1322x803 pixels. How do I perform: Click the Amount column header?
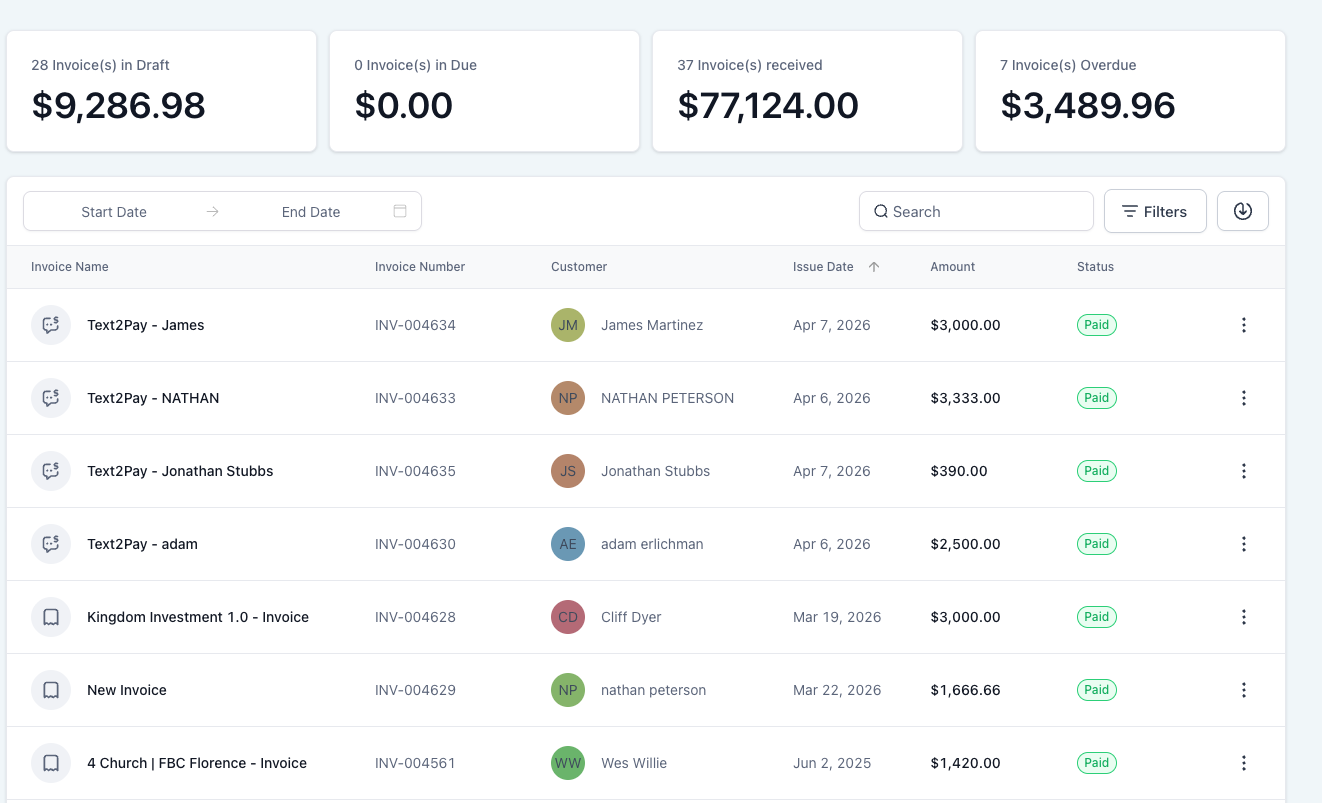click(x=953, y=267)
